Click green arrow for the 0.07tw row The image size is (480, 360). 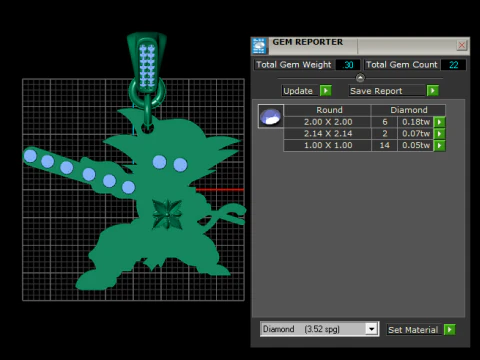pyautogui.click(x=439, y=134)
